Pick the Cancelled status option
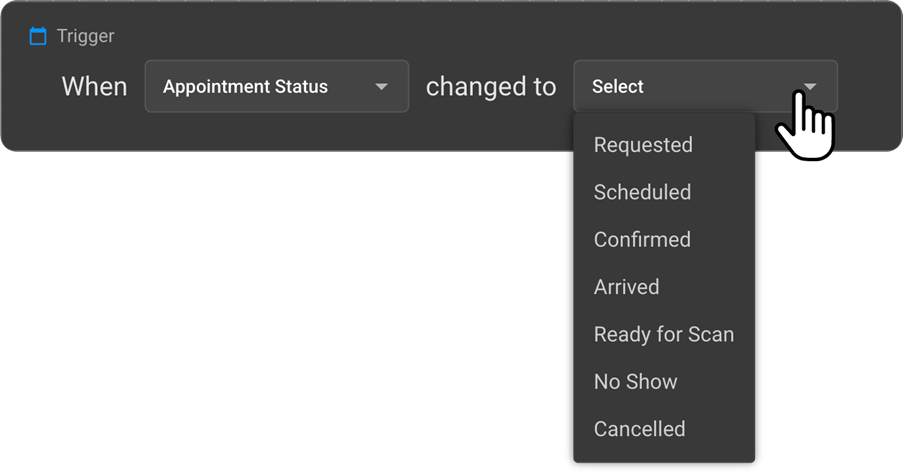903x475 pixels. pos(639,429)
